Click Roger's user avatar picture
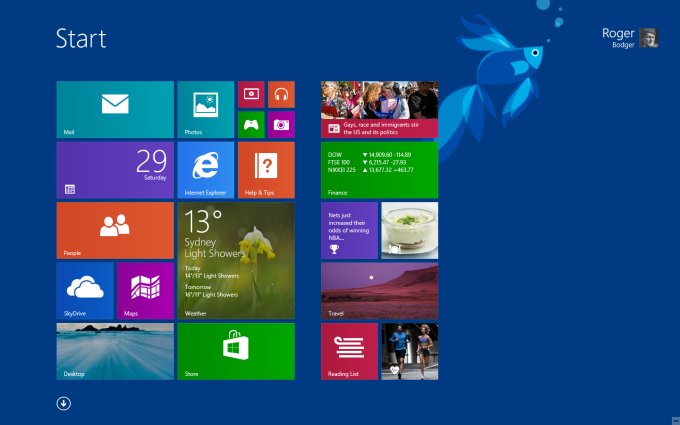Image resolution: width=680 pixels, height=425 pixels. [649, 38]
